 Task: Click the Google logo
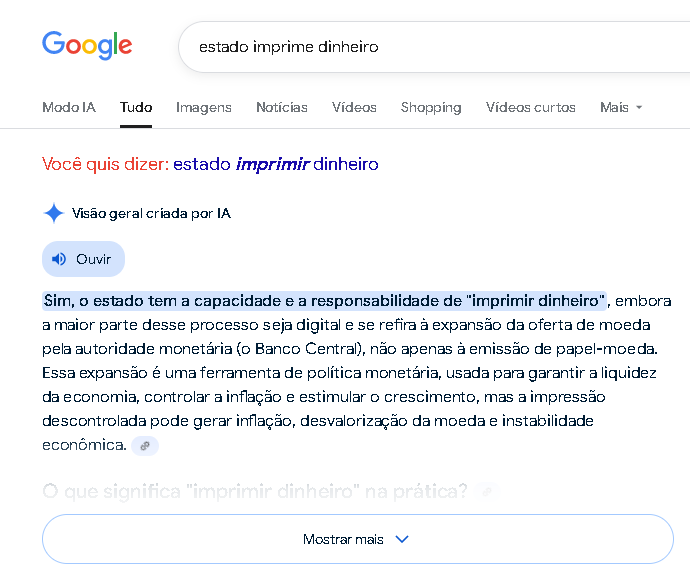point(87,45)
